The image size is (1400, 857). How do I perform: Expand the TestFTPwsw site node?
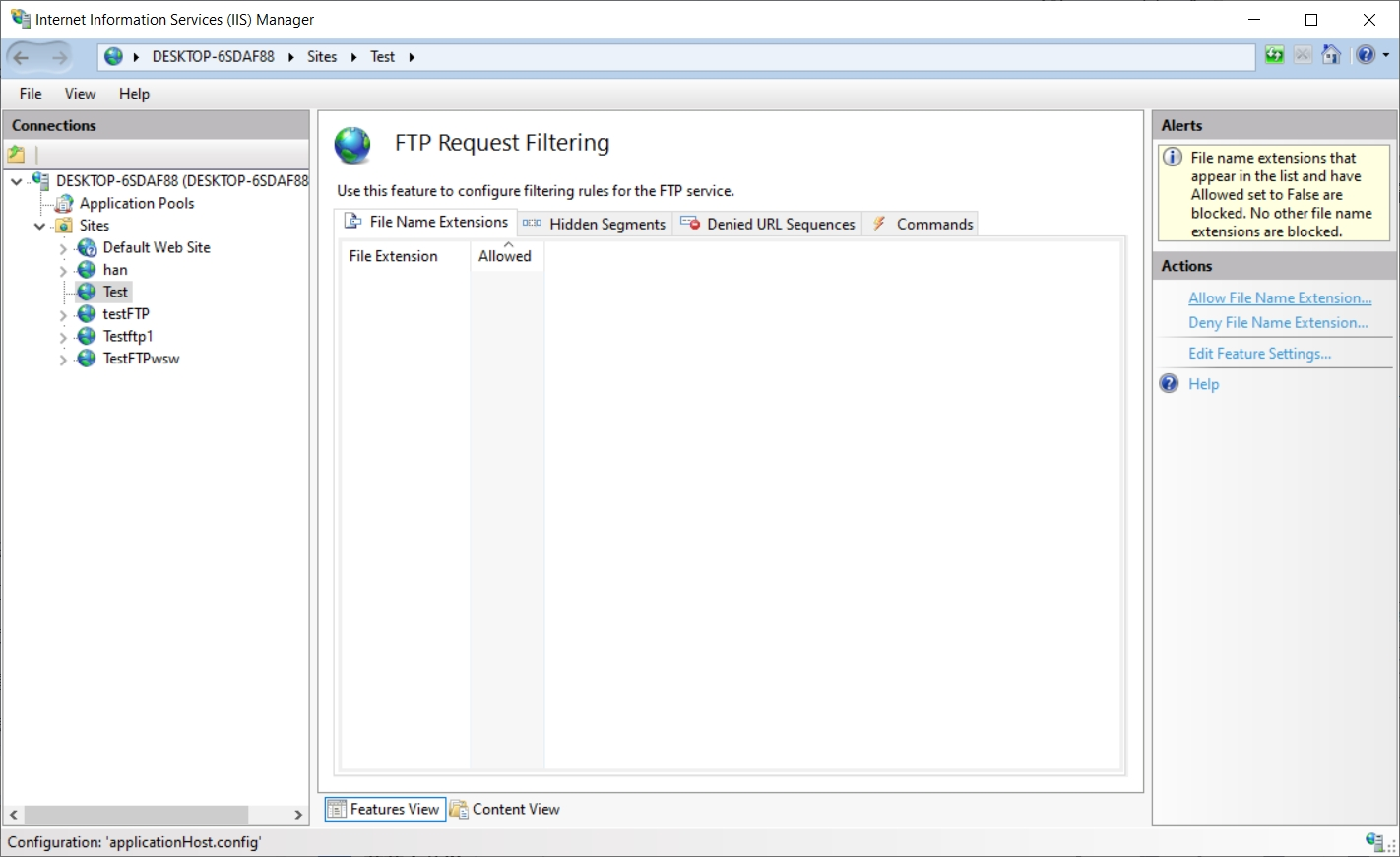63,360
